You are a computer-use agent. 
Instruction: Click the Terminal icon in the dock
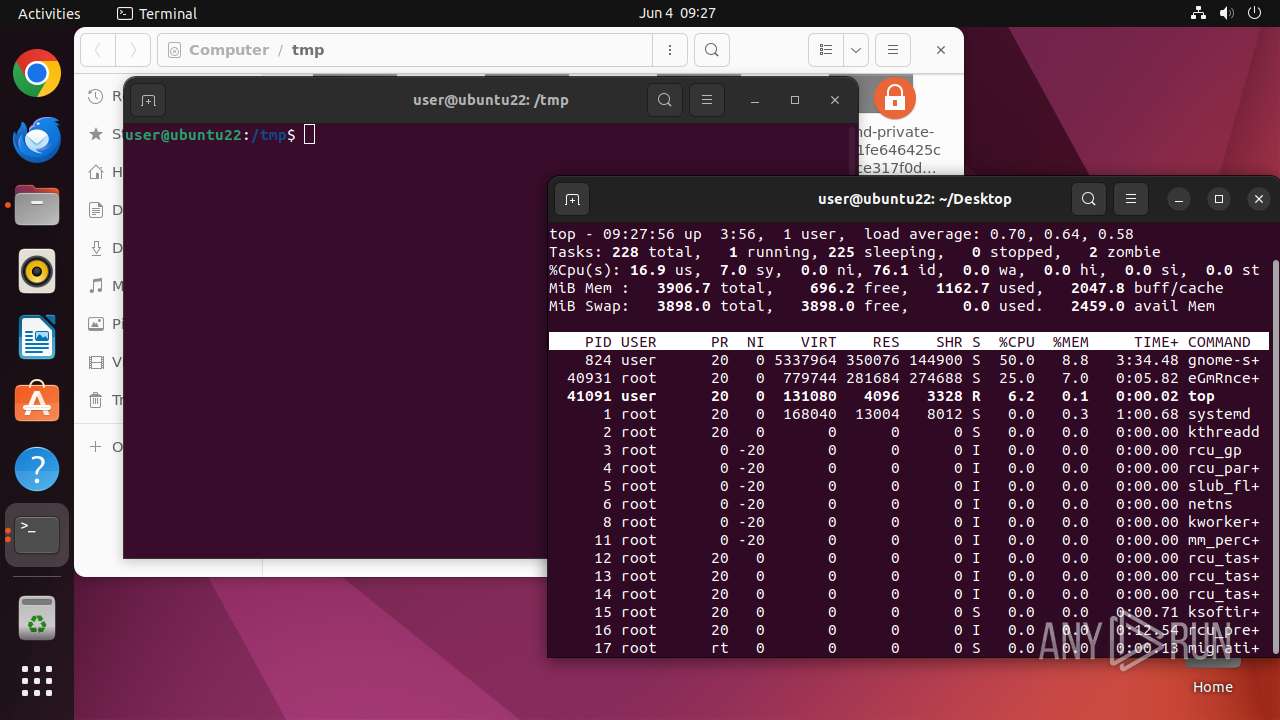37,535
